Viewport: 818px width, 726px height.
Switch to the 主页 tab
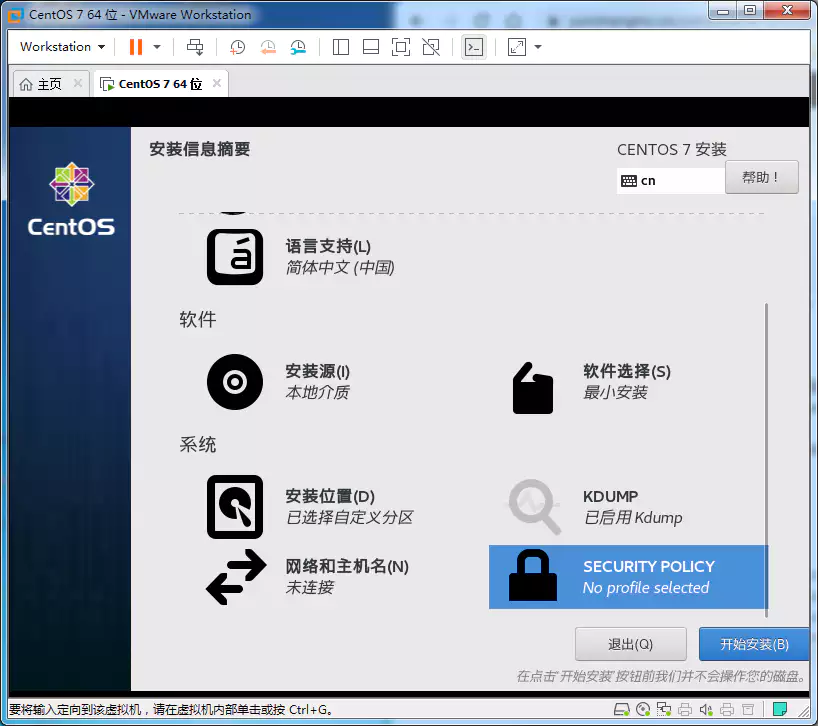[42, 84]
